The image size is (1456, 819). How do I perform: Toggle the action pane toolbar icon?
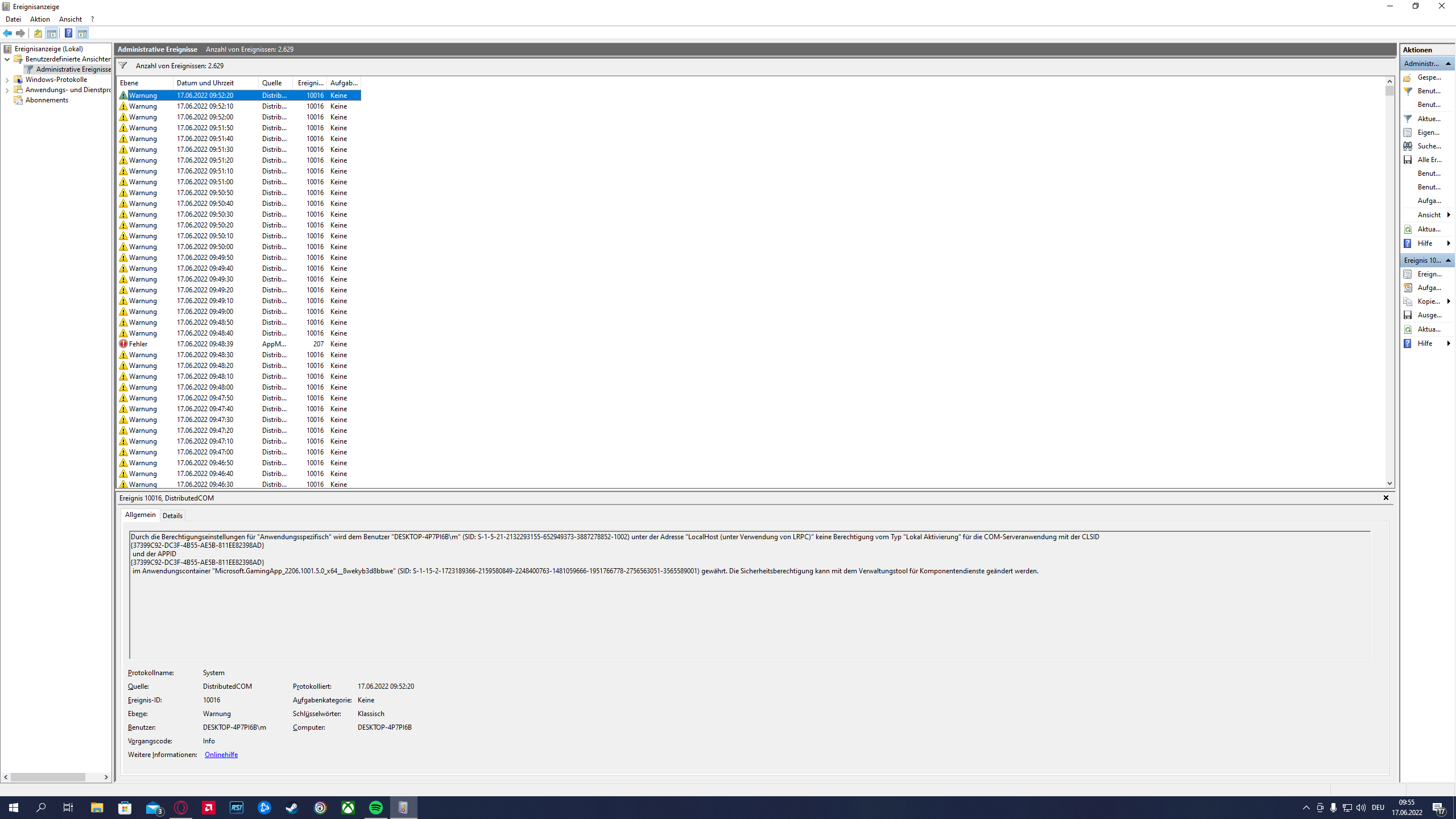pyautogui.click(x=82, y=33)
